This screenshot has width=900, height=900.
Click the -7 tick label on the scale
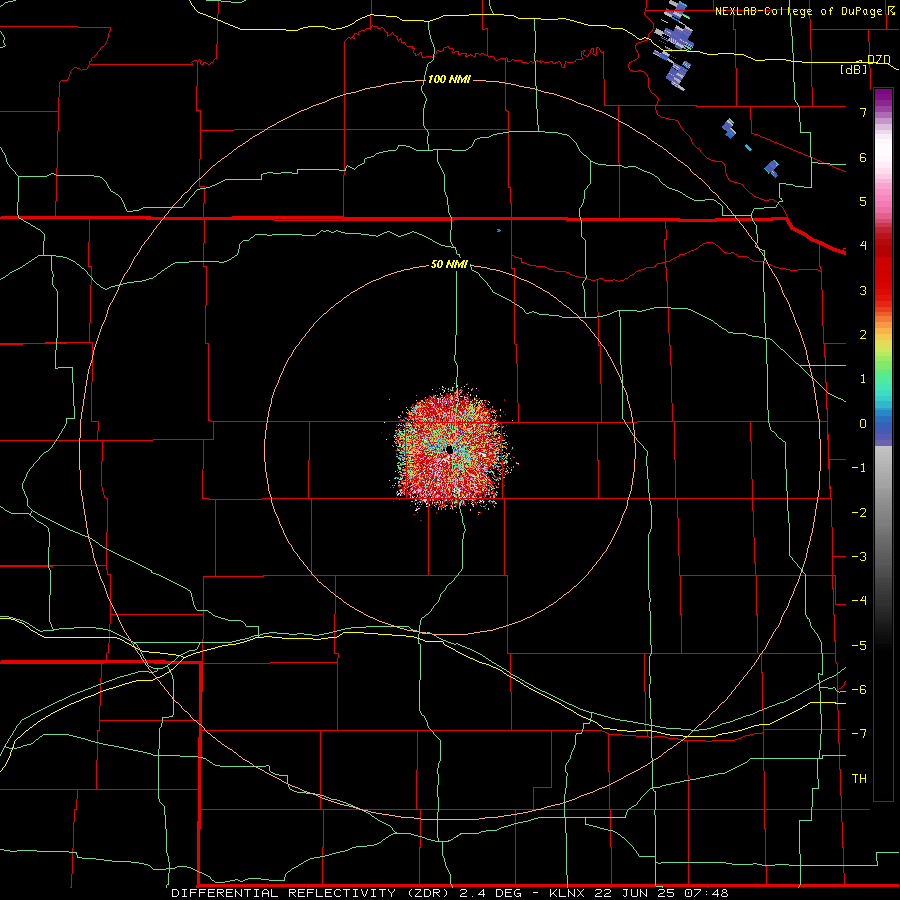[859, 734]
